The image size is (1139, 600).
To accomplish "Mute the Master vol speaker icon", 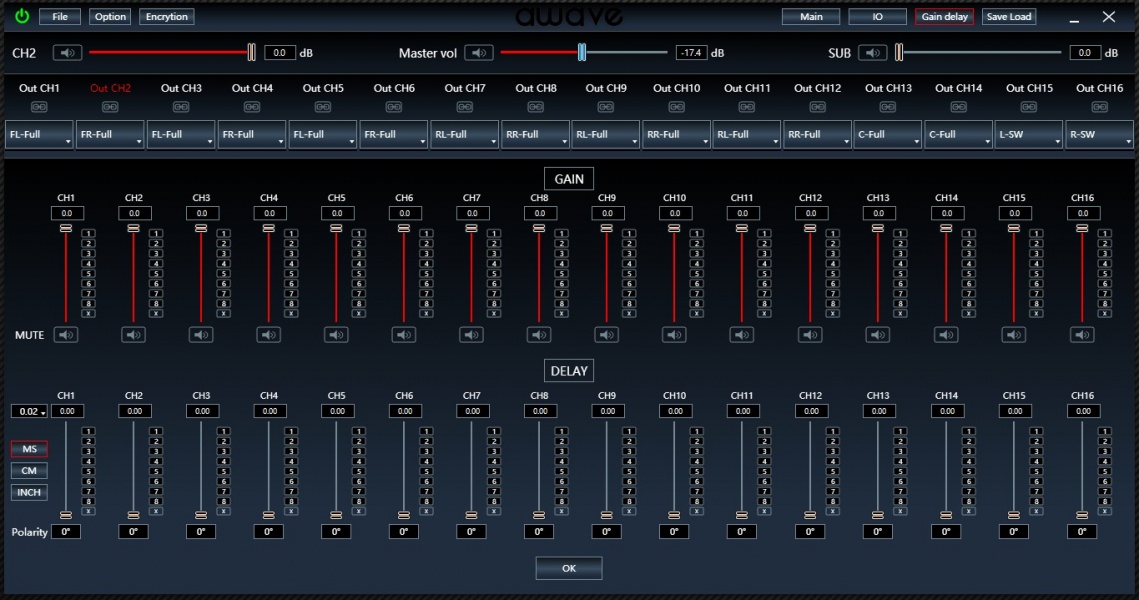I will [x=479, y=52].
